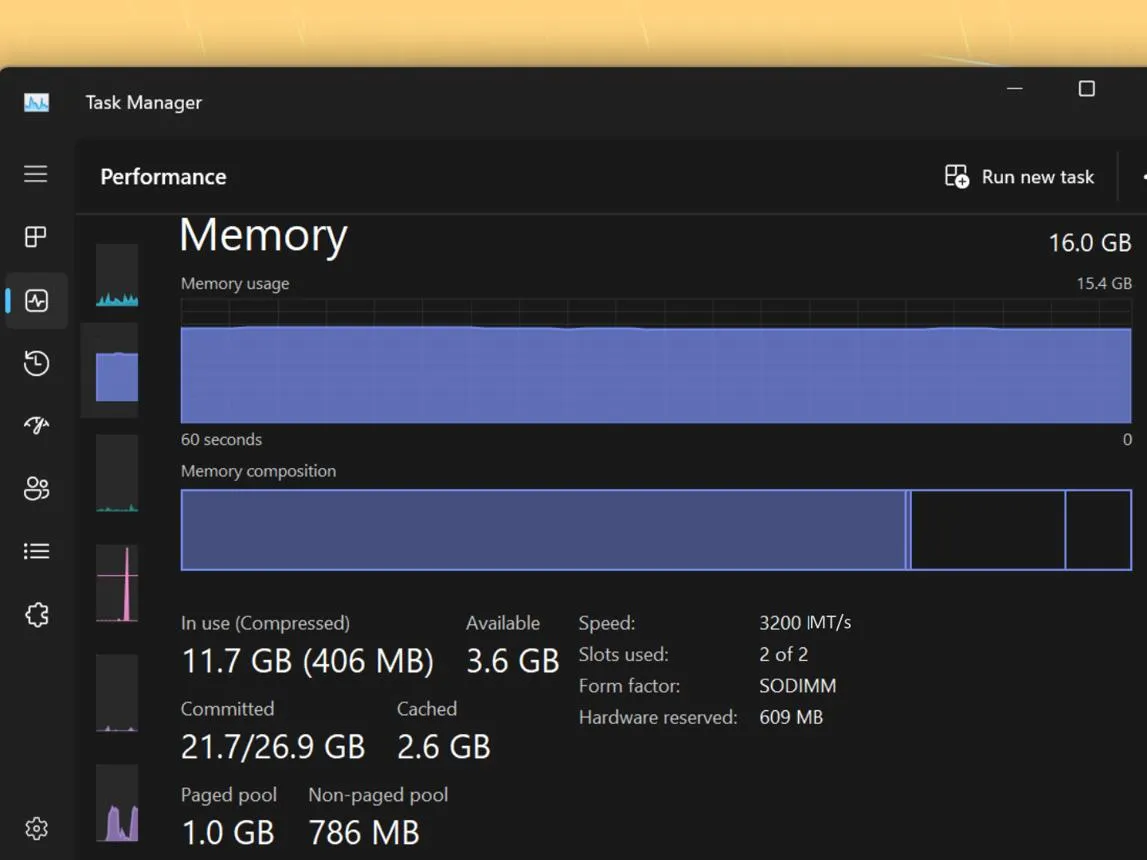
Task: Open the Details page list icon
Action: pyautogui.click(x=36, y=551)
